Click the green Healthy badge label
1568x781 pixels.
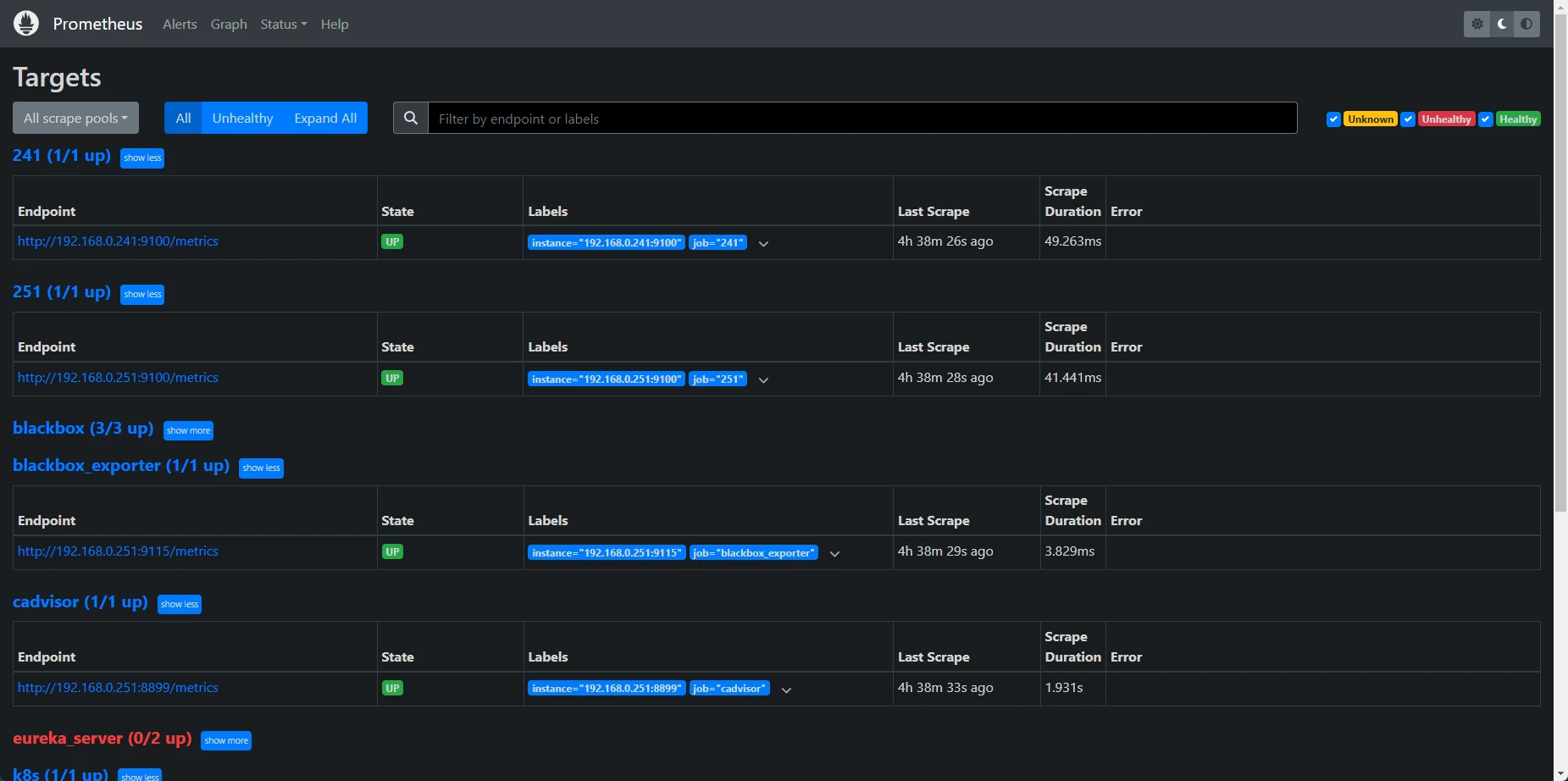point(1518,119)
